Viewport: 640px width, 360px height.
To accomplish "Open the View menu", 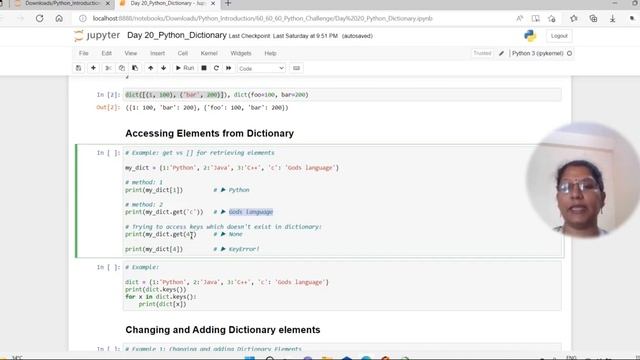I will click(131, 53).
